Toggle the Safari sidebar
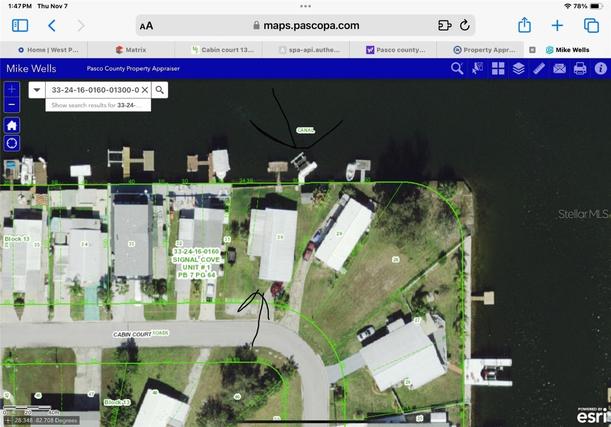Screen dimensions: 611x427 point(20,25)
